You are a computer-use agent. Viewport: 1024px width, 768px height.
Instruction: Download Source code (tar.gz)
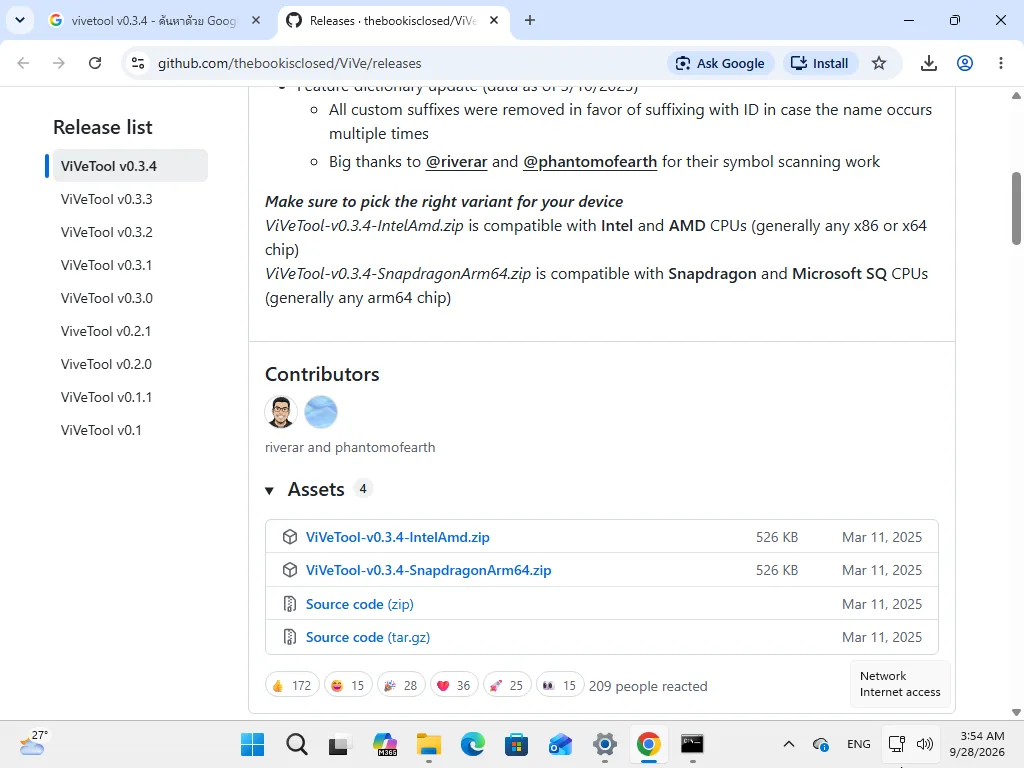click(368, 637)
